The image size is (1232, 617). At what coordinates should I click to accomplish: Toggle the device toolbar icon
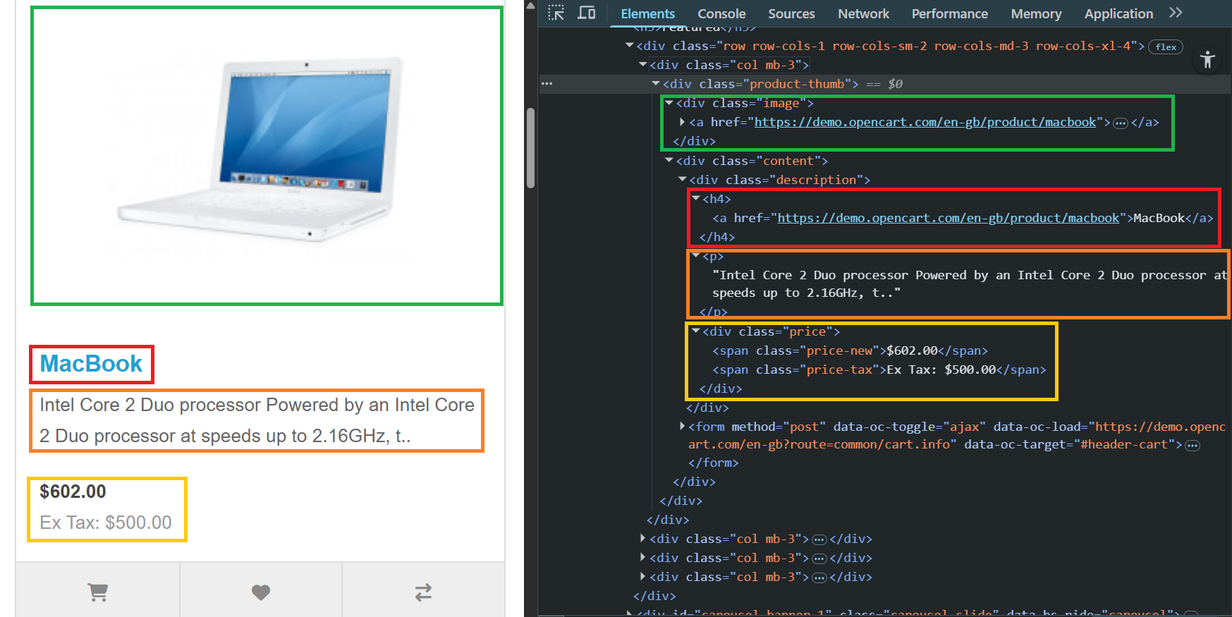[x=587, y=13]
